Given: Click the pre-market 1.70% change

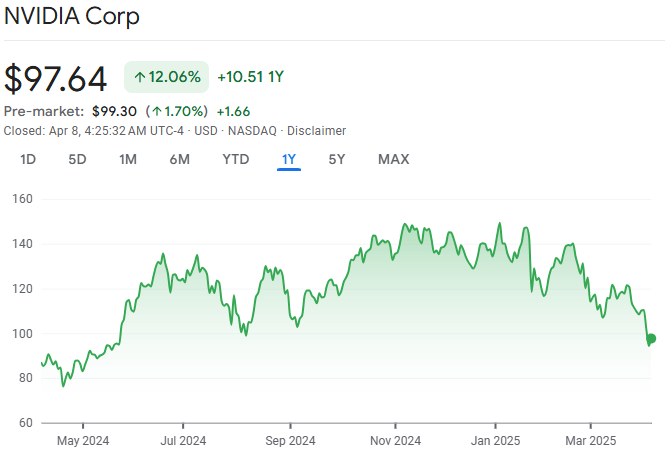Looking at the screenshot, I should pos(177,111).
